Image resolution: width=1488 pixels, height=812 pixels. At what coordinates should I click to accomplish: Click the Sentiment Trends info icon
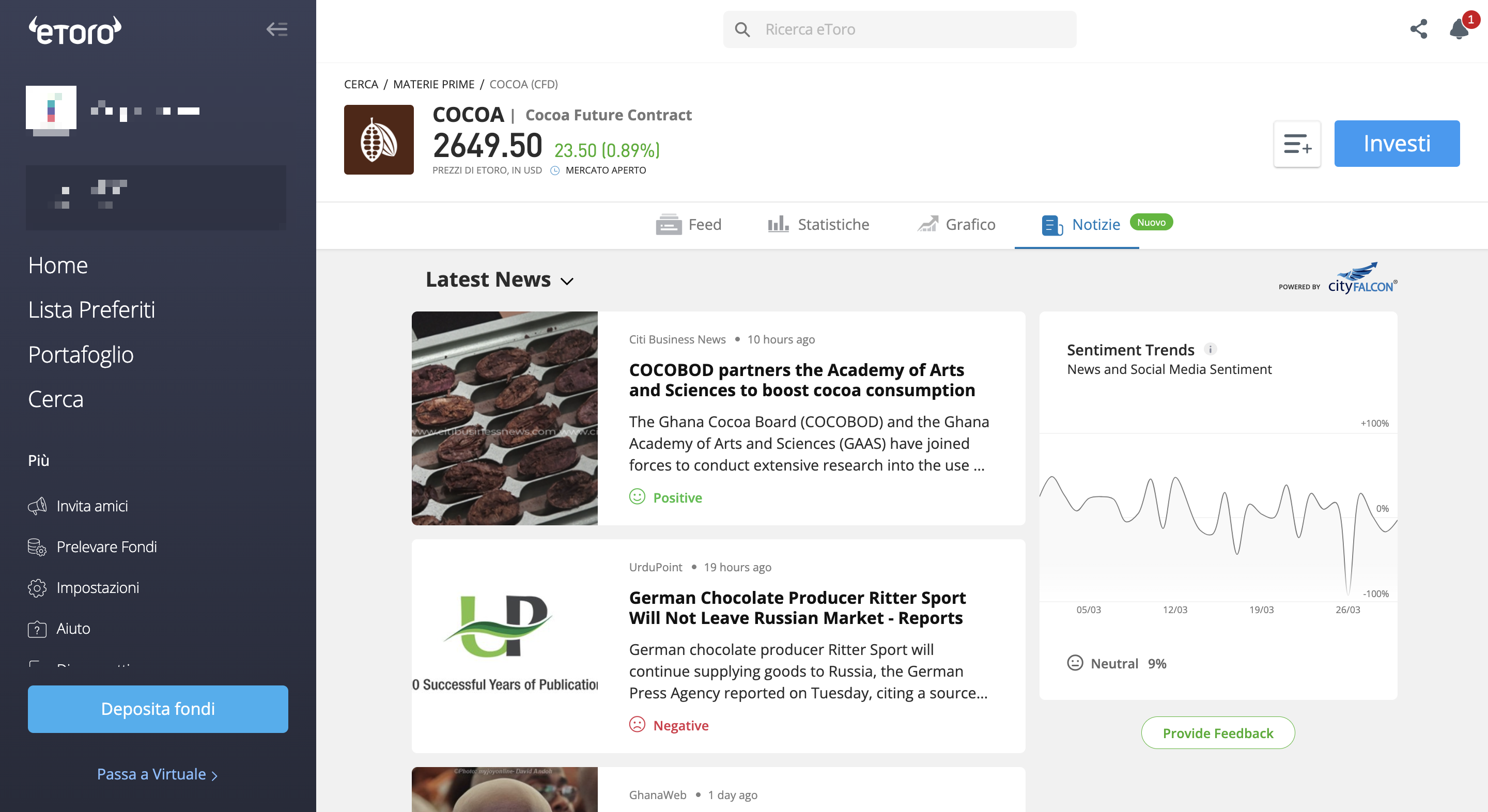[1210, 349]
